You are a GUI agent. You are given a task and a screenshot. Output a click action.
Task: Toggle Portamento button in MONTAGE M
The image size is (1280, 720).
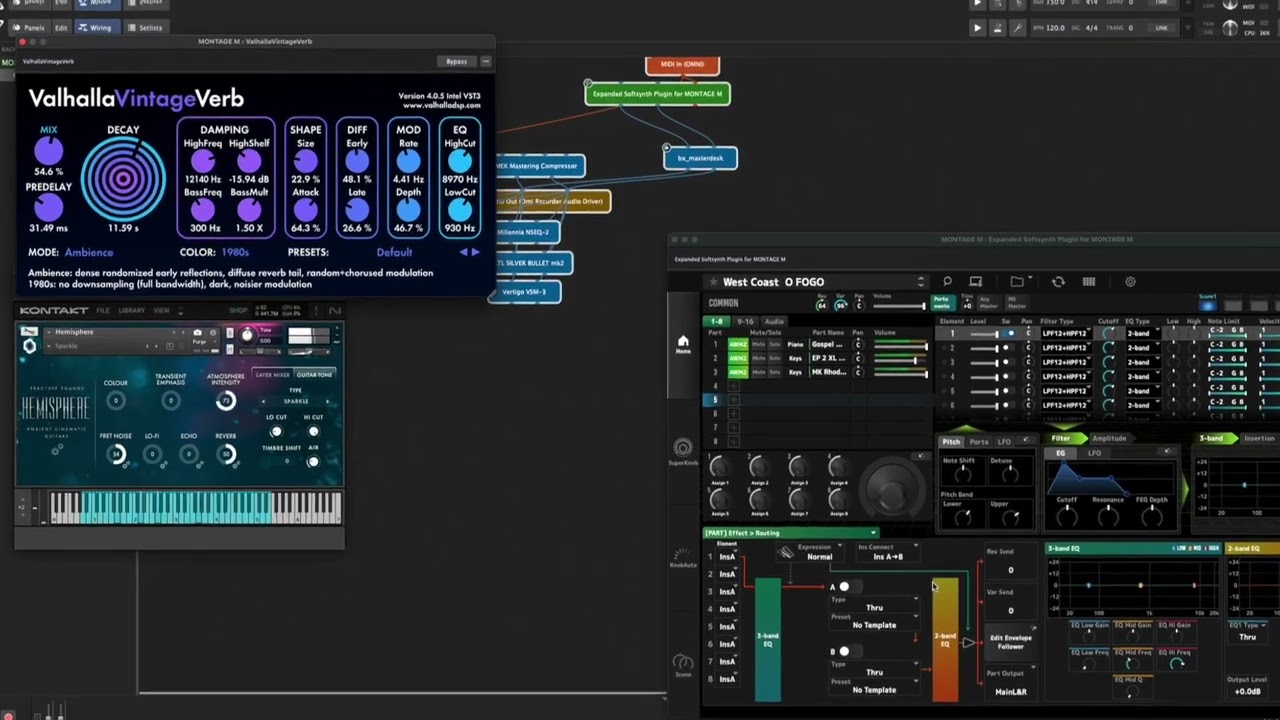[941, 301]
